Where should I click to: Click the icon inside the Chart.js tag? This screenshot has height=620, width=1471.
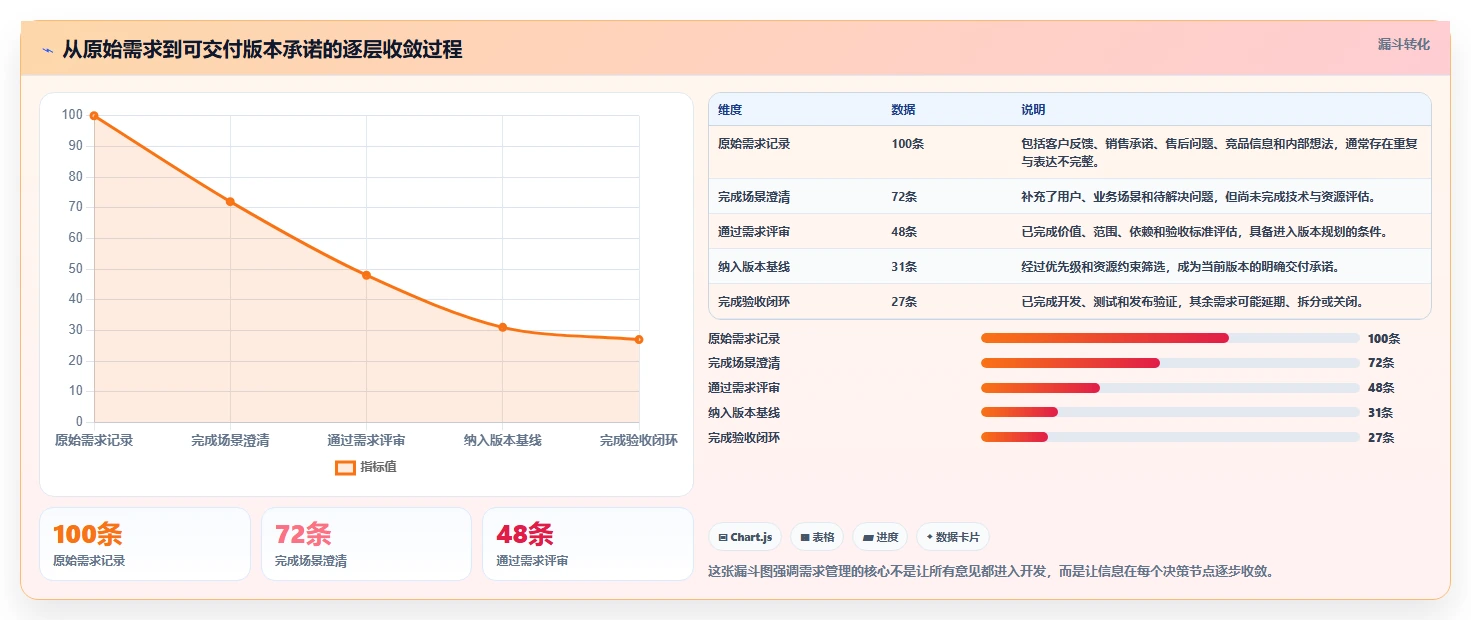723,537
